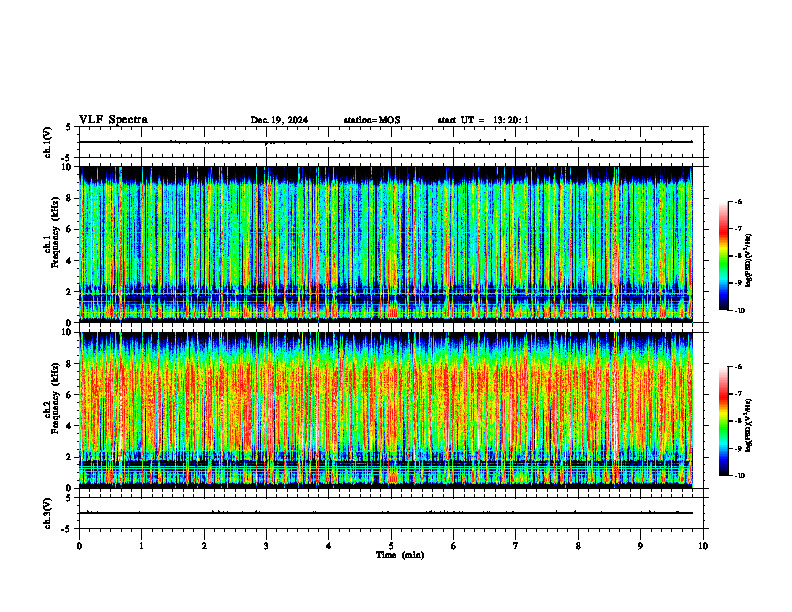Click the time axis tick label "9"
The image size is (792, 612).
[x=640, y=546]
